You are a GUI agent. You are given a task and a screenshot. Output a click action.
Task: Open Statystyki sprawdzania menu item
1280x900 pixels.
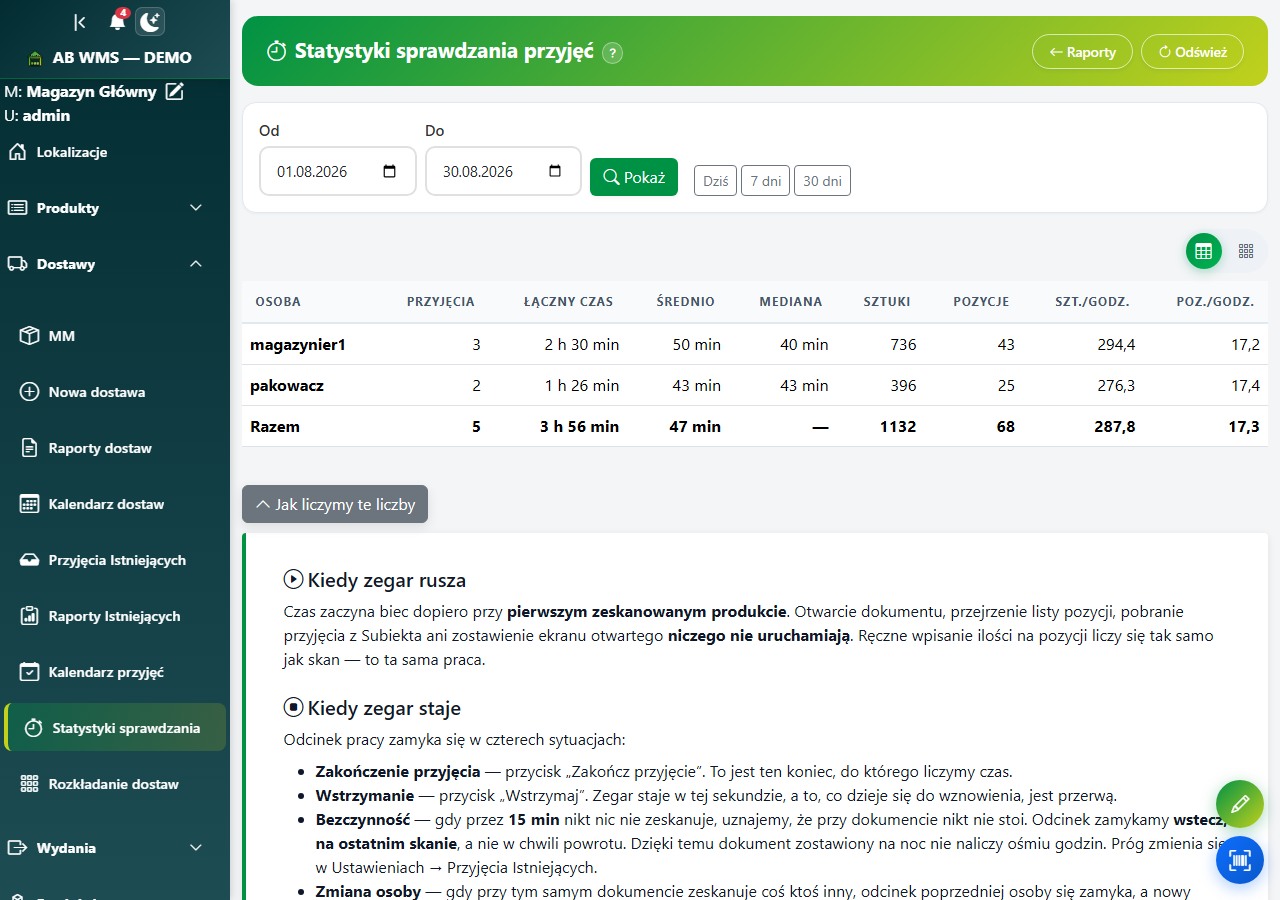click(115, 728)
